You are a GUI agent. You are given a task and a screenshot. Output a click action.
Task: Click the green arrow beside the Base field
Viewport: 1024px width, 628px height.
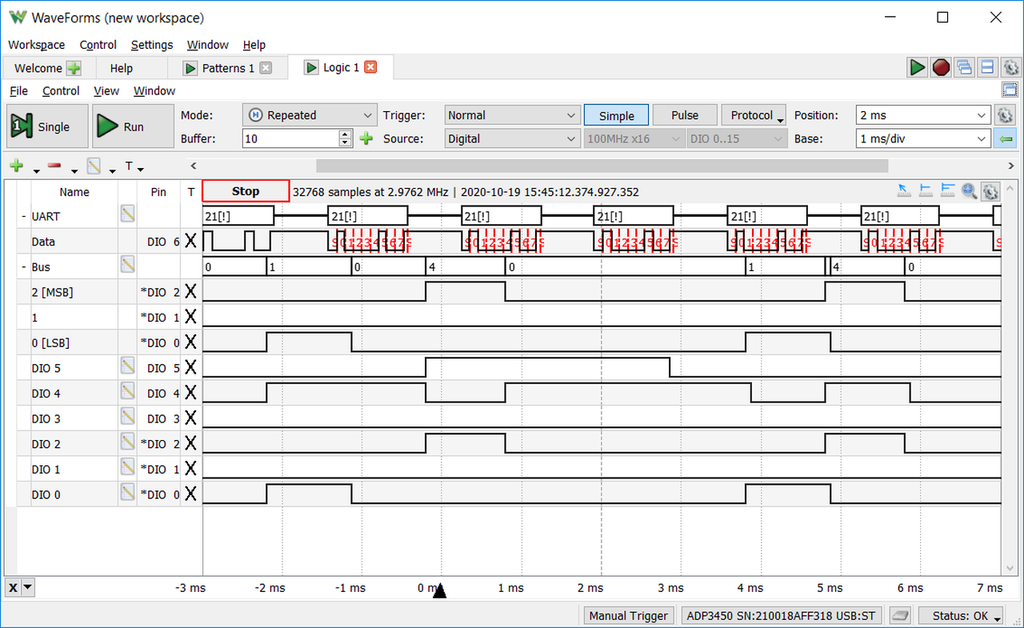point(1005,139)
